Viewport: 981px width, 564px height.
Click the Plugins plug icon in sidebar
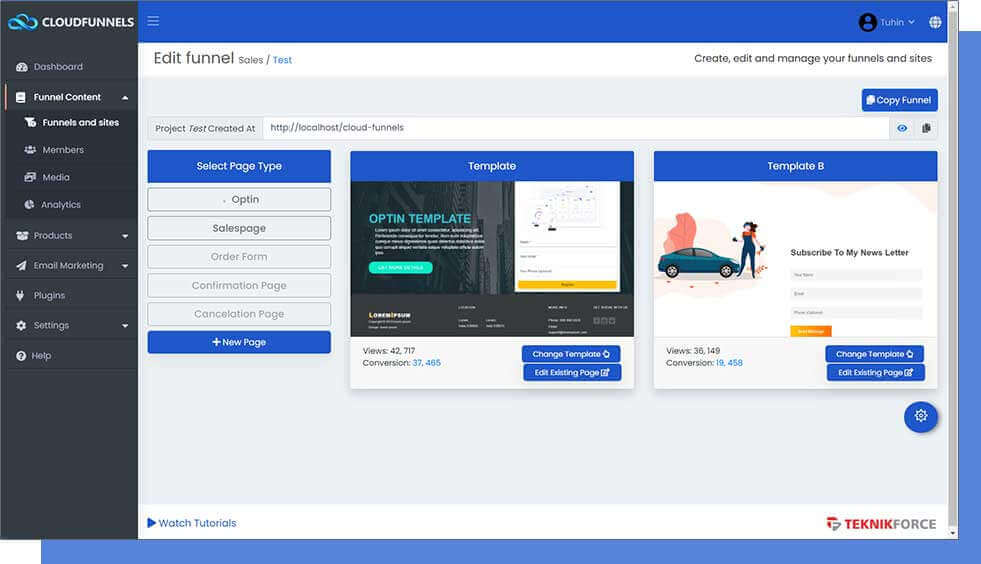click(21, 296)
